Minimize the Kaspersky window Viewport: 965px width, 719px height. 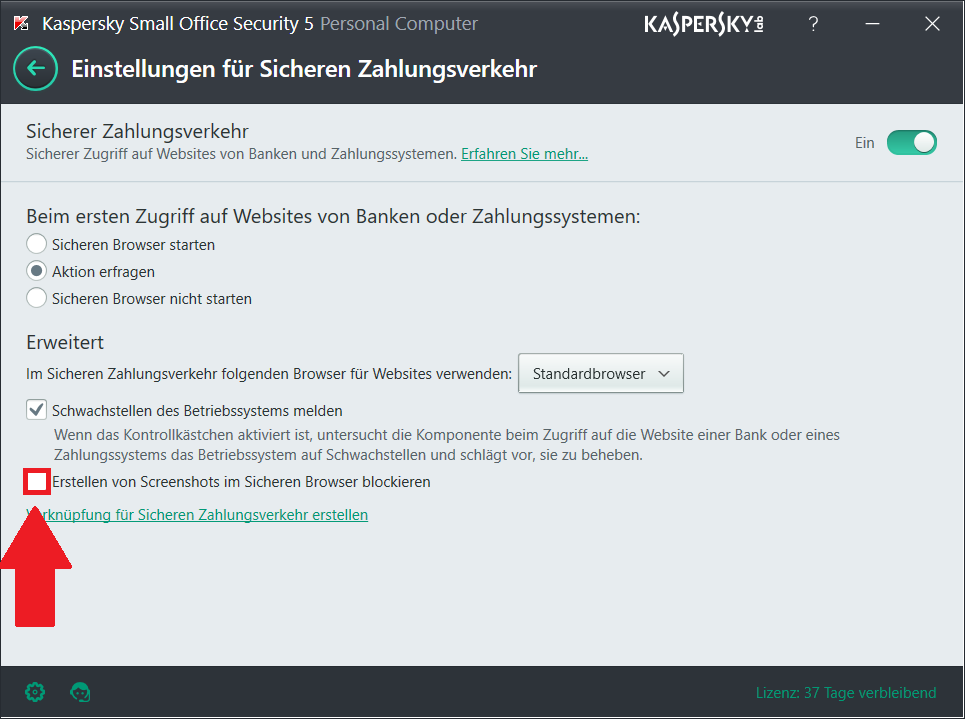[872, 24]
